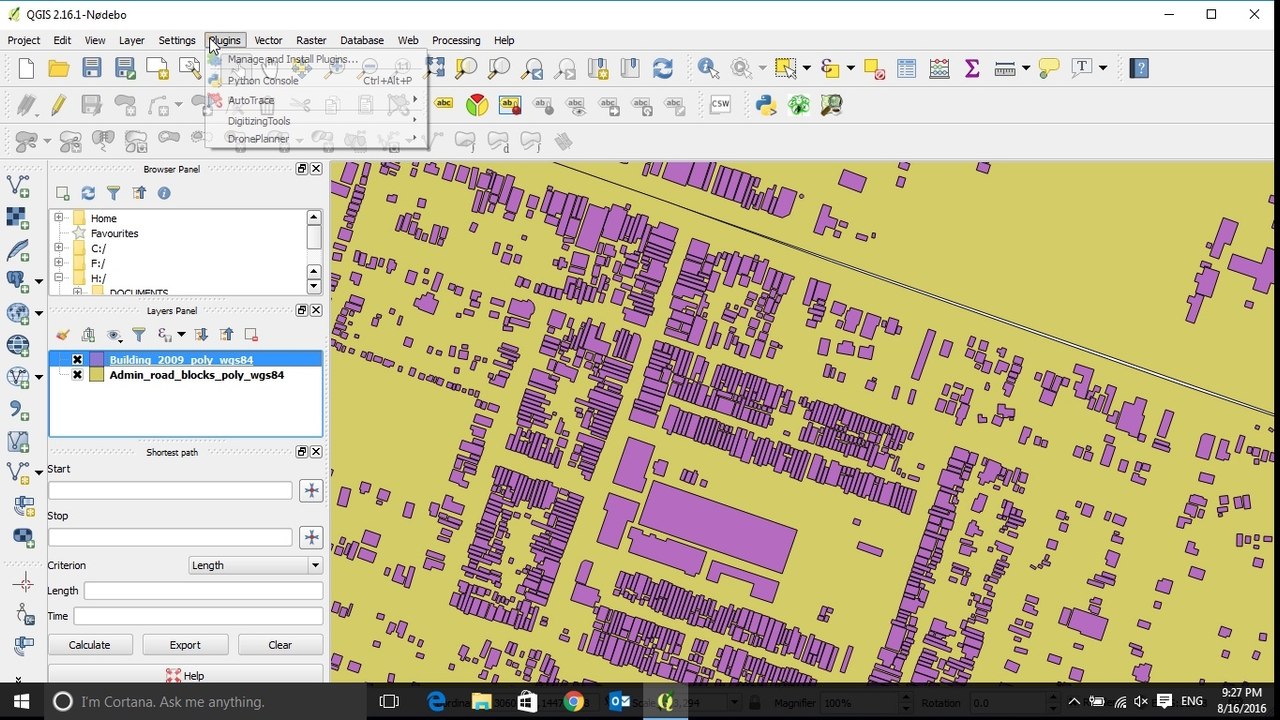Click the Refresh map canvas icon
1280x720 pixels.
[x=662, y=68]
